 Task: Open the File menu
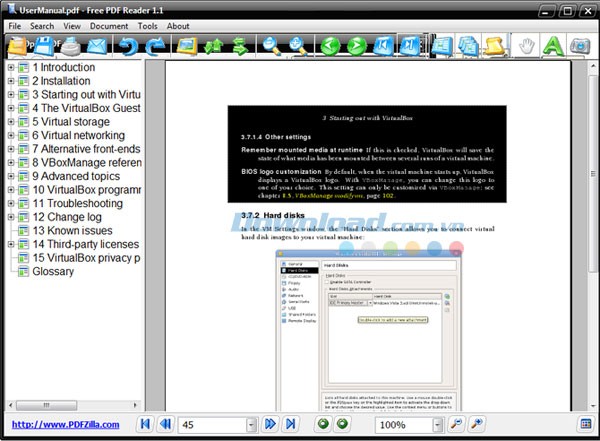pyautogui.click(x=15, y=26)
